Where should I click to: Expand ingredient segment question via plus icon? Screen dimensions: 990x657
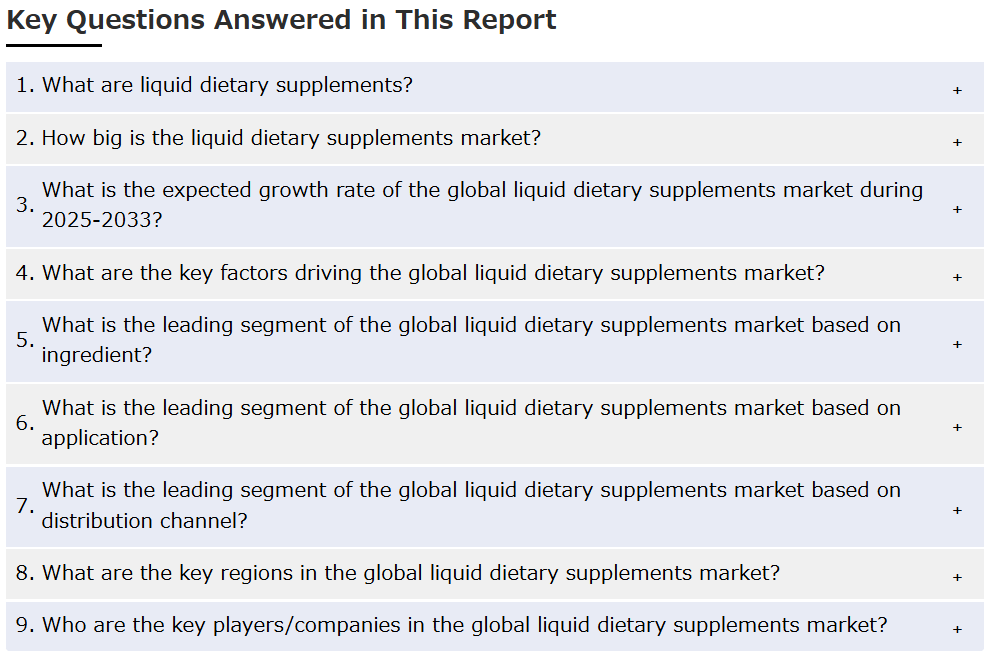(957, 345)
